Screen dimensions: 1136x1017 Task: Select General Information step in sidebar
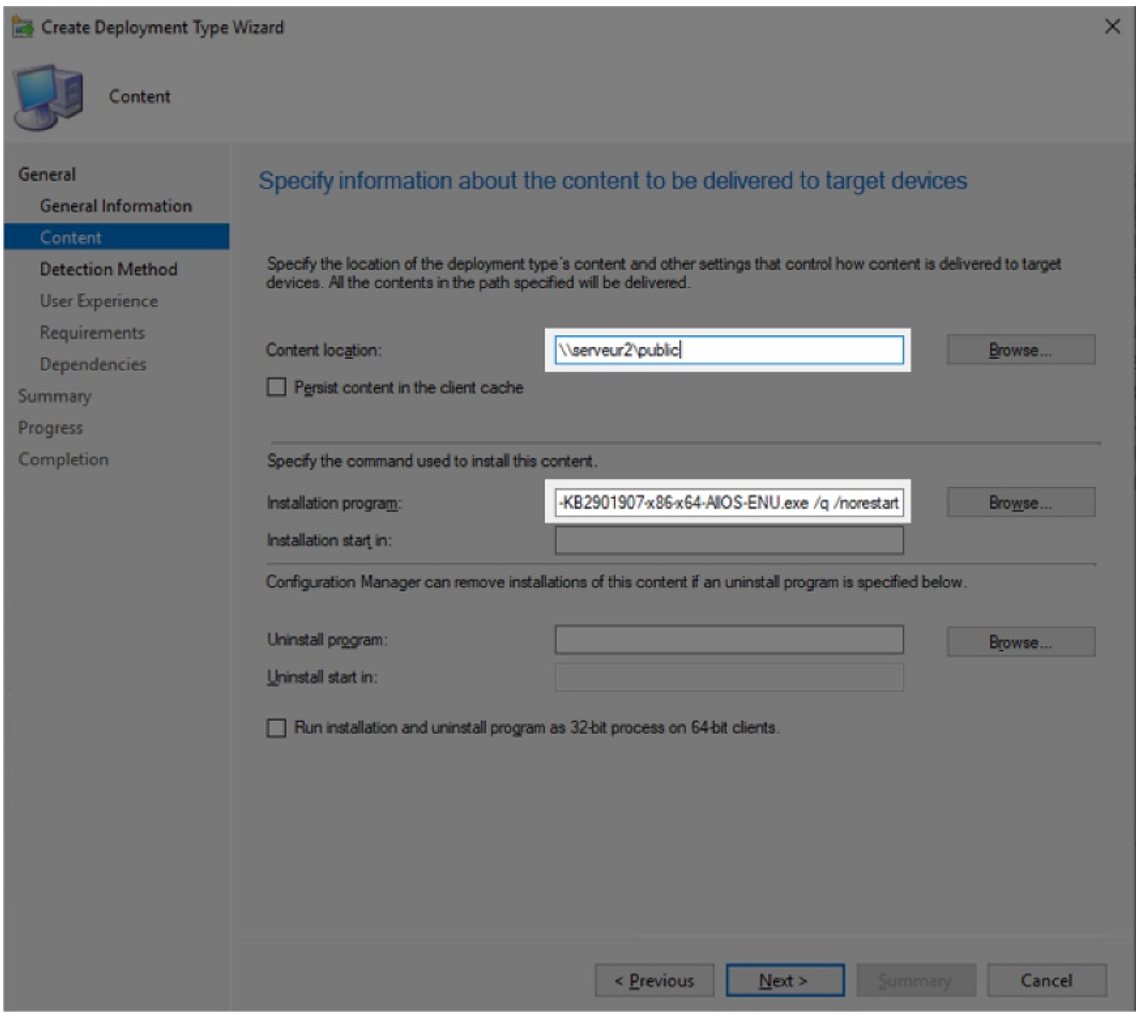[x=115, y=206]
